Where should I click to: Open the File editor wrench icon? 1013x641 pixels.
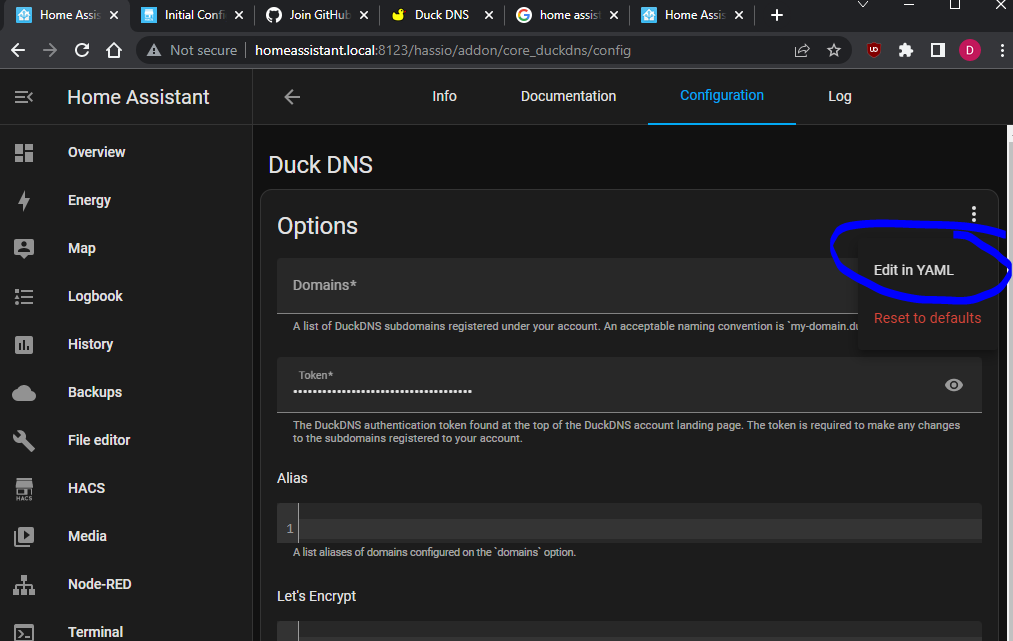tap(24, 441)
